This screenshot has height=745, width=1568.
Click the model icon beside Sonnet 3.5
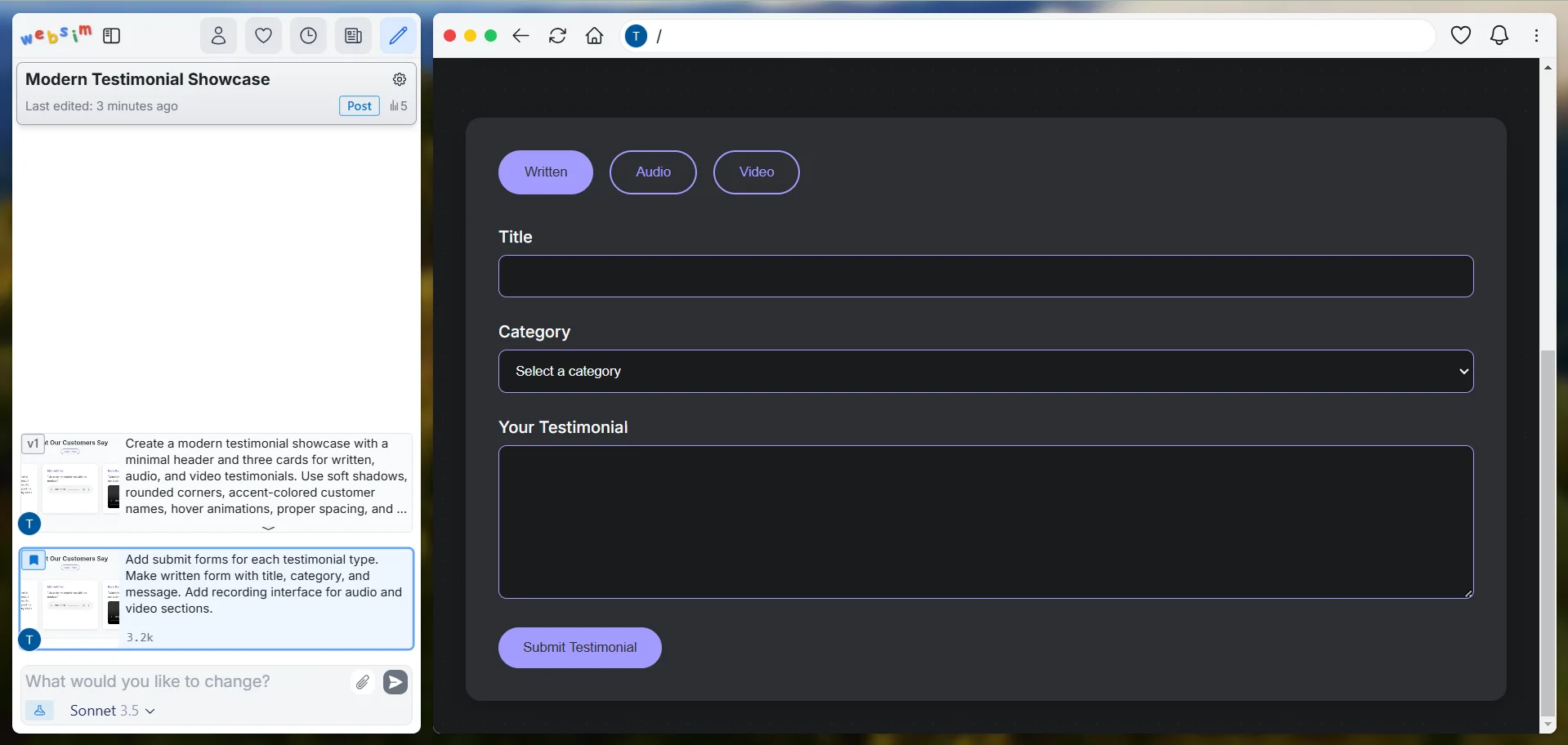click(39, 711)
